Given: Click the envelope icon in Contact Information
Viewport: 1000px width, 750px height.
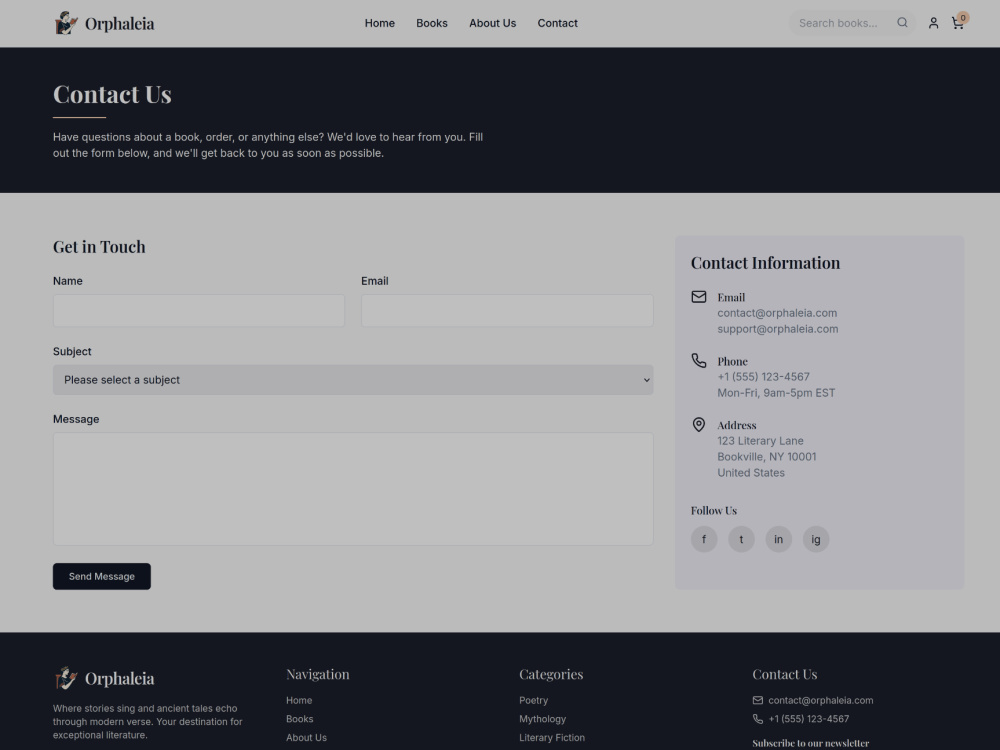Looking at the screenshot, I should coord(699,297).
